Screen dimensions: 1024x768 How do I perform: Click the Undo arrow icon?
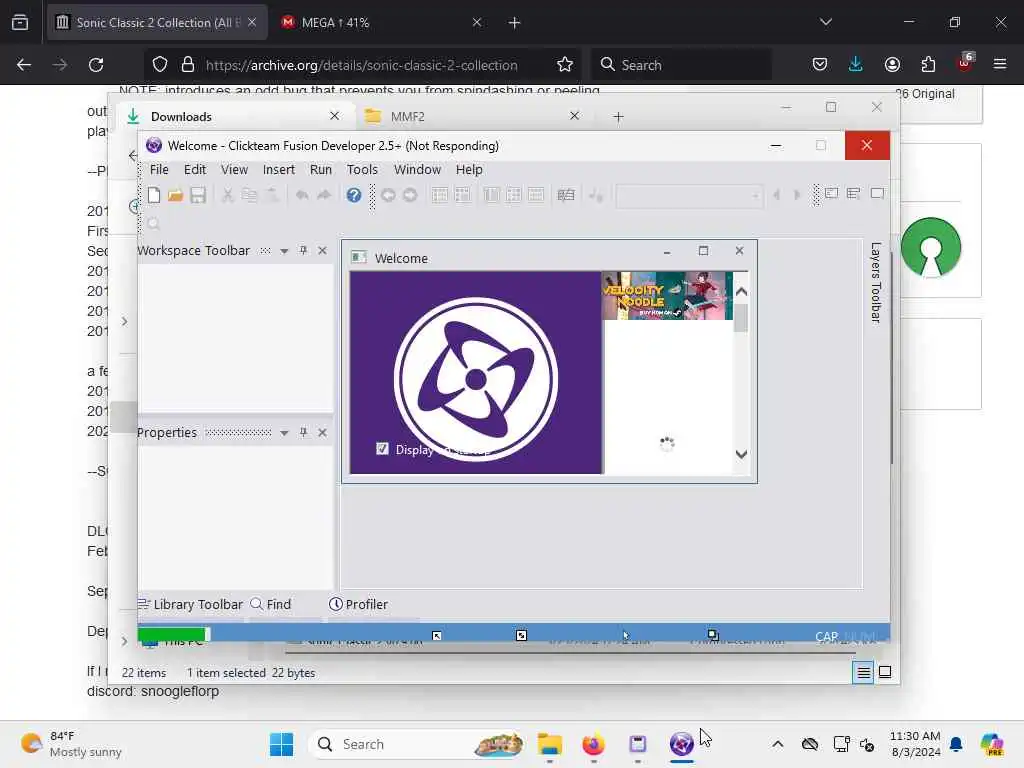[302, 195]
